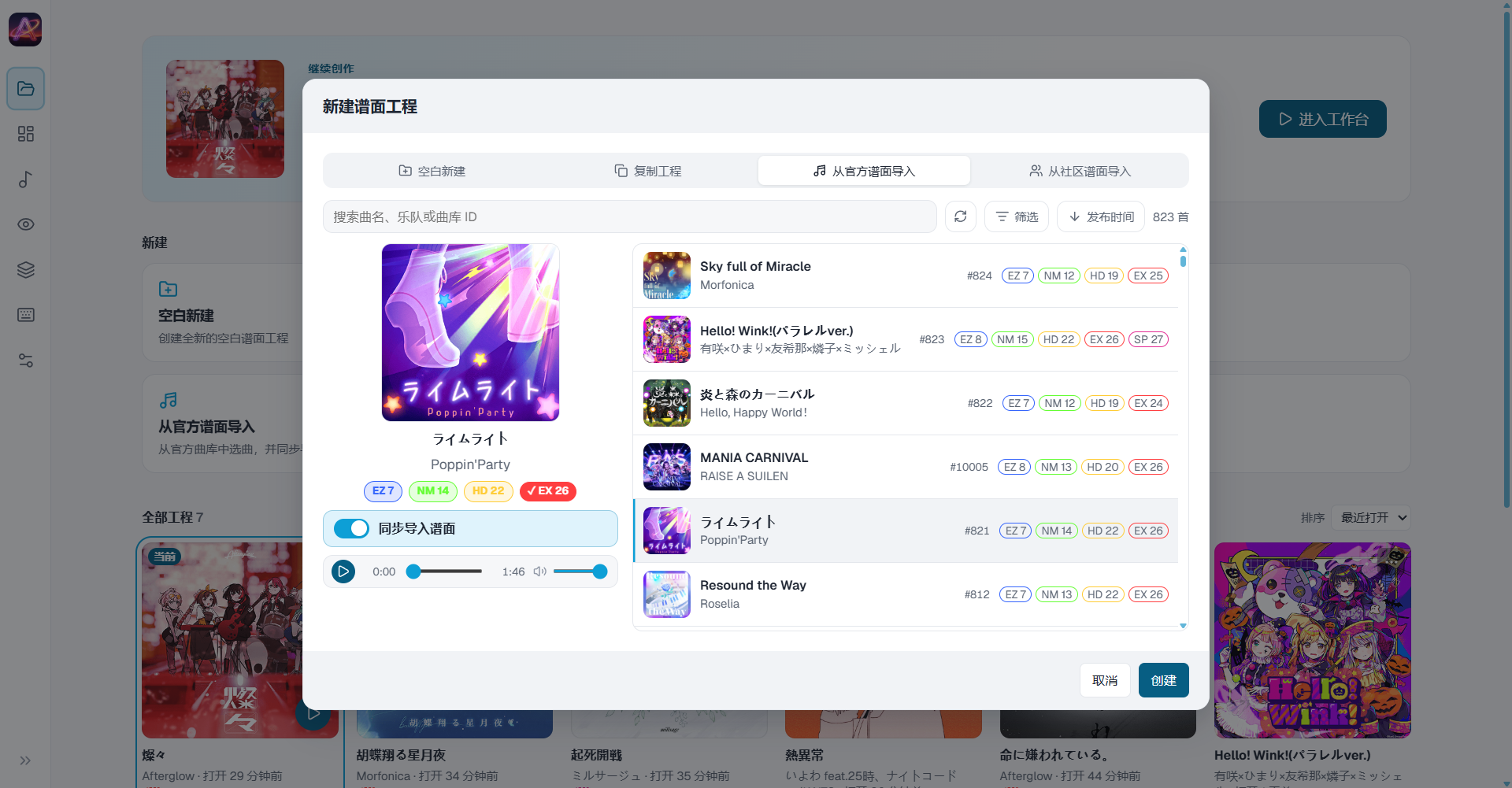Open the music note icon in sidebar

[x=26, y=179]
